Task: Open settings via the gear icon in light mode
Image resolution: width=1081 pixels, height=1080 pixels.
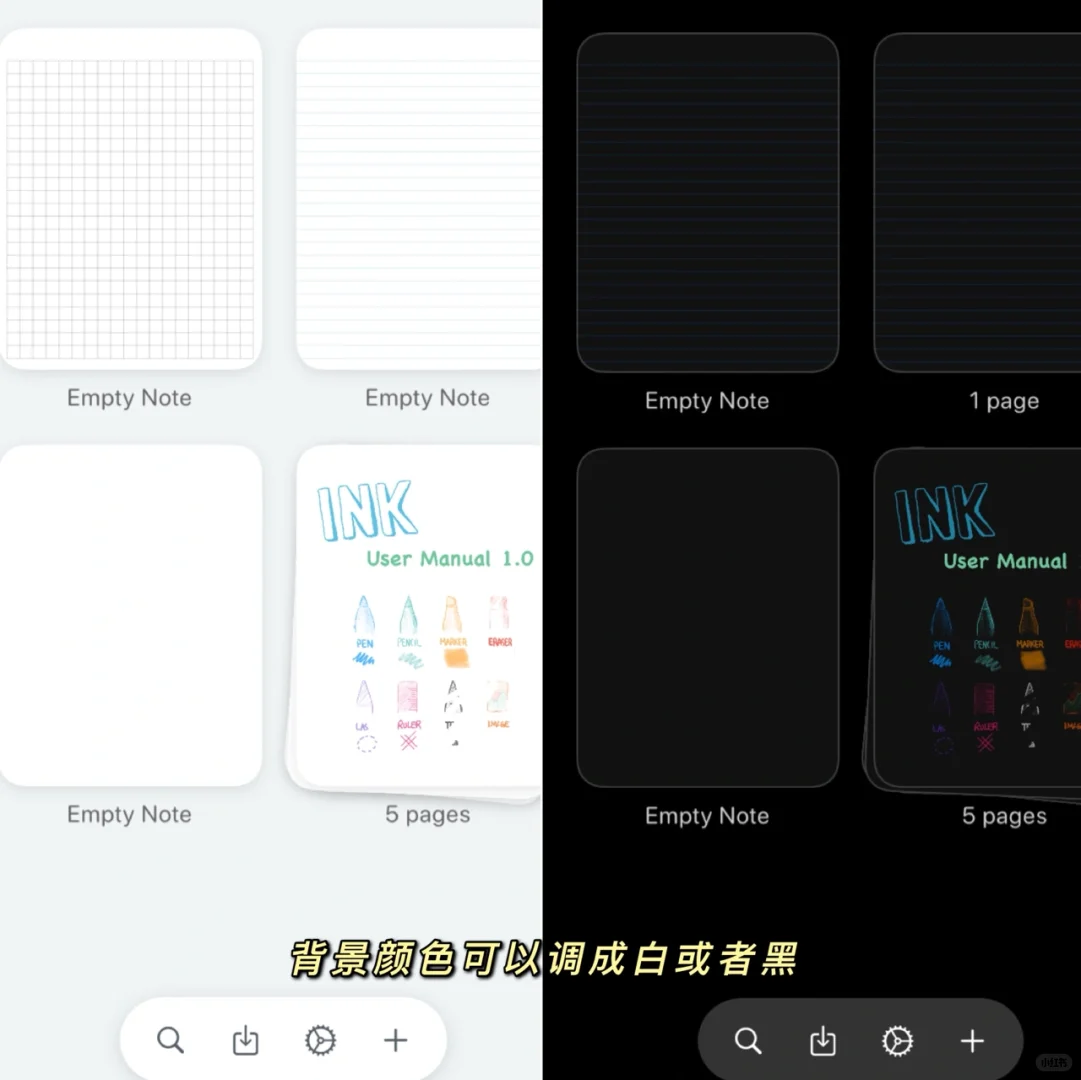Action: coord(320,1040)
